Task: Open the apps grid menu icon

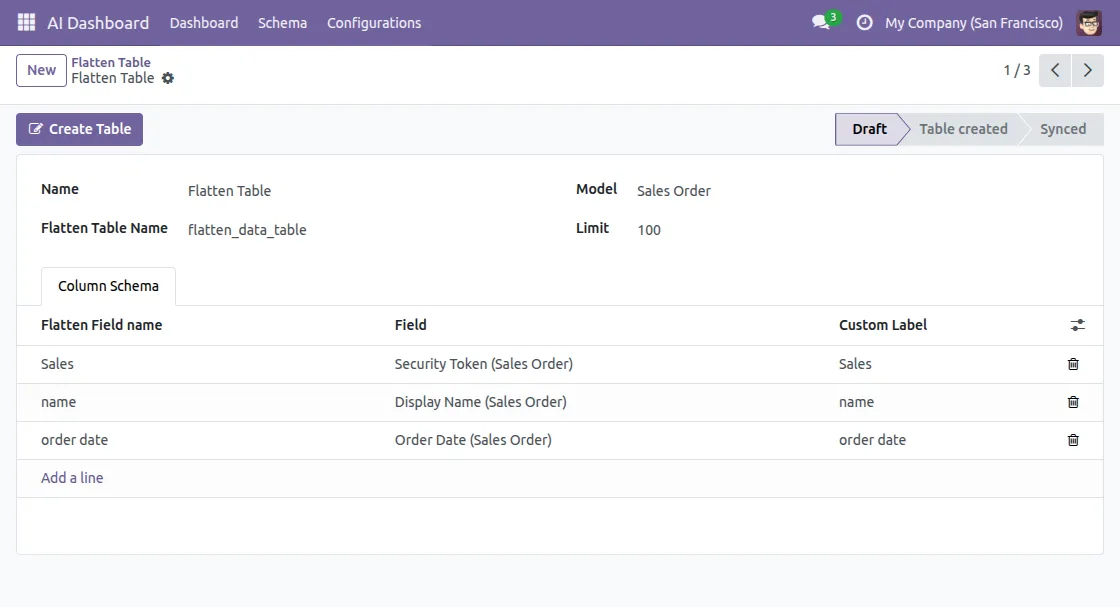Action: (x=26, y=22)
